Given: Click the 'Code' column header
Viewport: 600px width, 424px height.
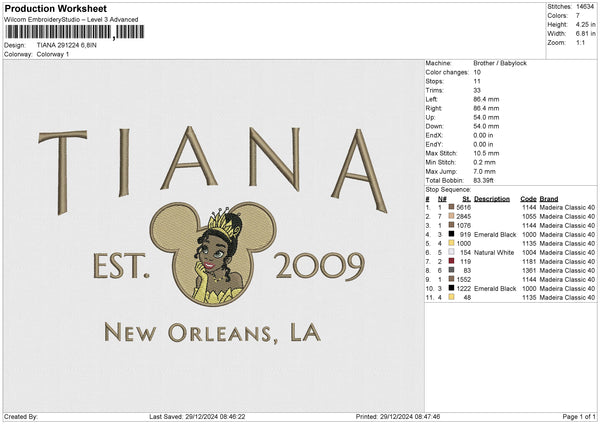Looking at the screenshot, I should (528, 199).
